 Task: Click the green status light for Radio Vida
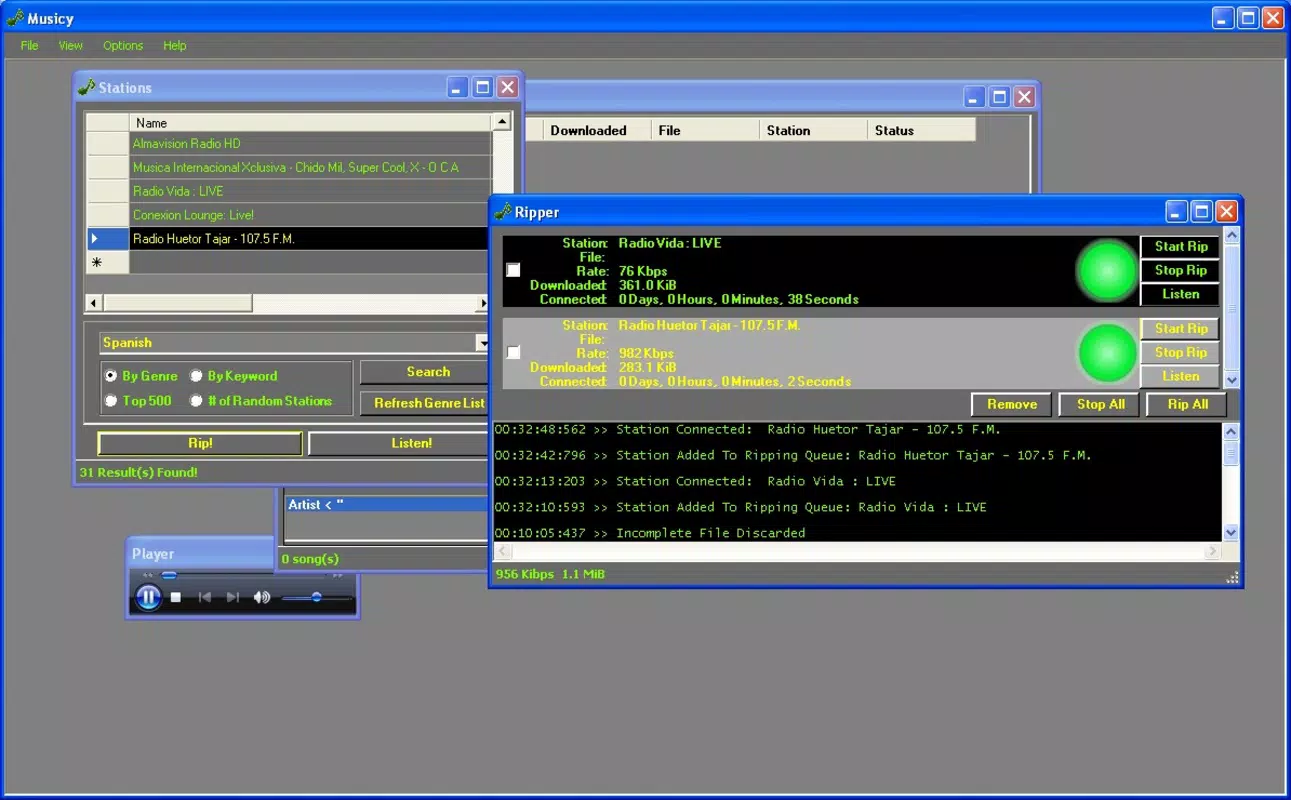tap(1106, 271)
